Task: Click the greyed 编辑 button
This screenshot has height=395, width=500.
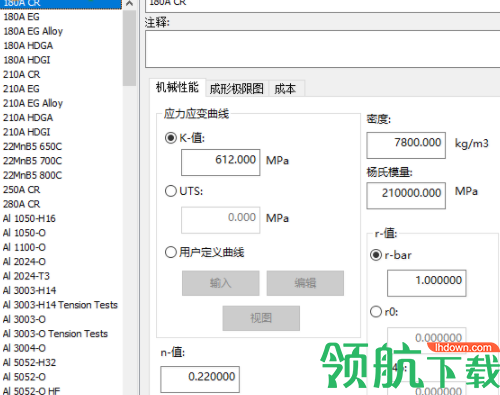Action: pos(305,283)
